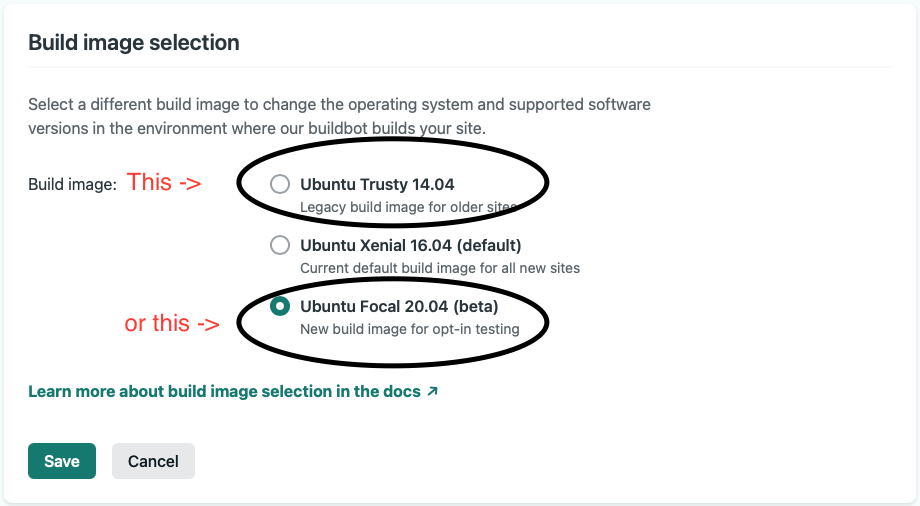Click the Build image: field label
Screen dimensions: 920x506
[72, 184]
